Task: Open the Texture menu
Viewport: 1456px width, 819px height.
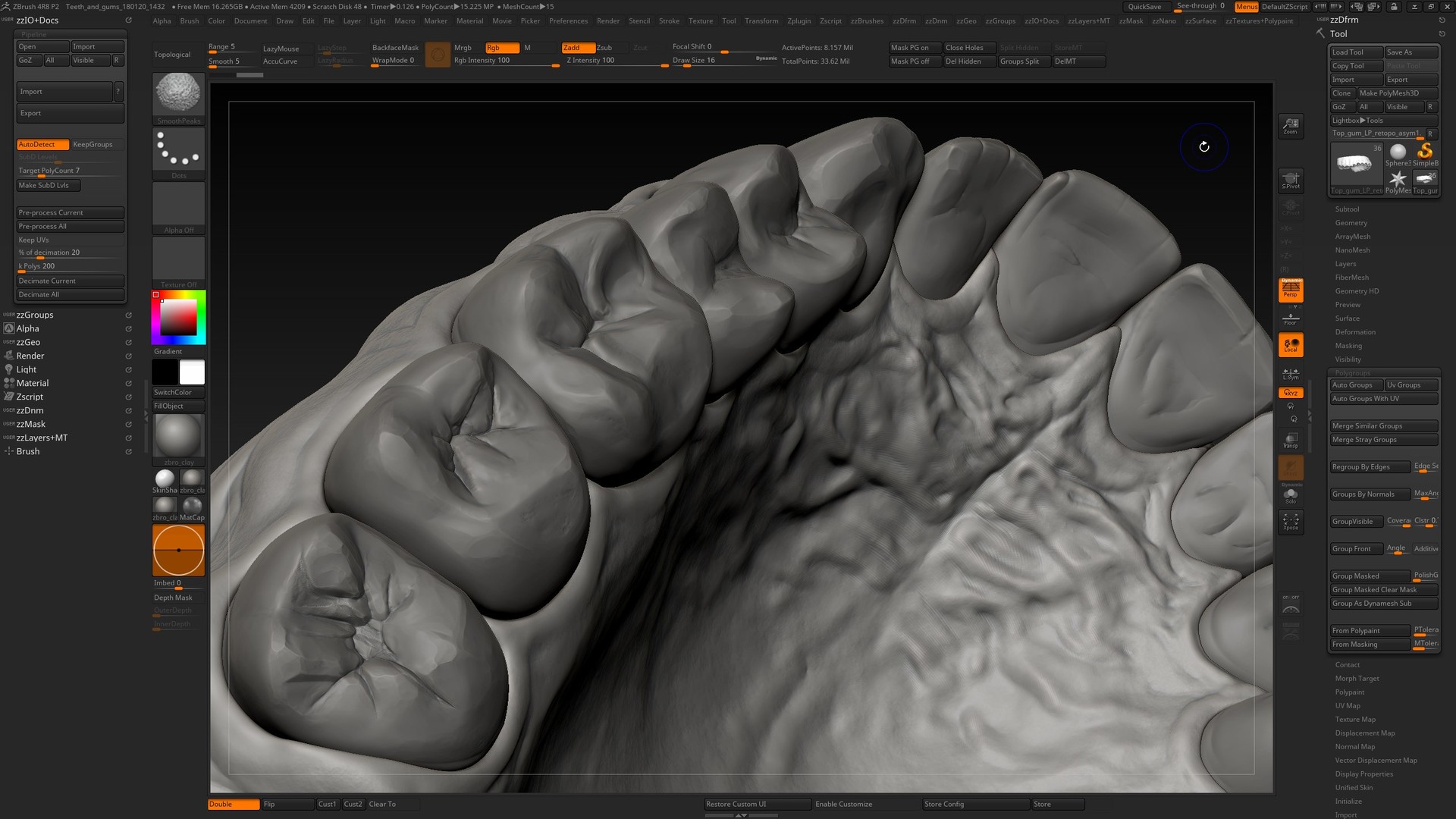Action: coord(700,21)
